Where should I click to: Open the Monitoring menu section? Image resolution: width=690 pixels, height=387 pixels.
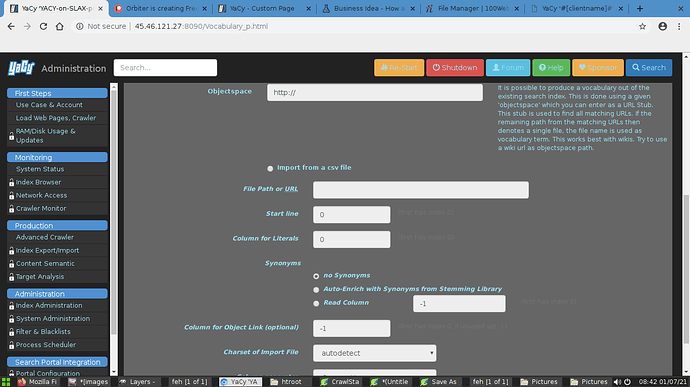tap(57, 157)
